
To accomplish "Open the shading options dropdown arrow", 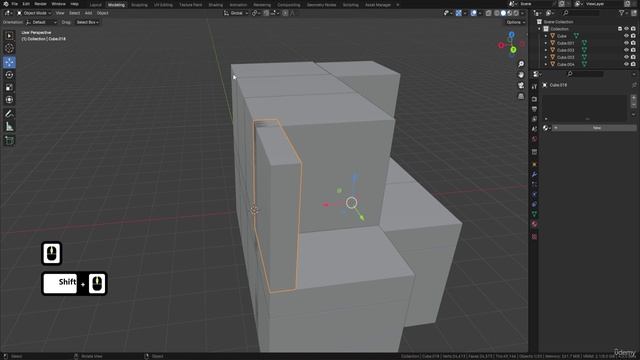I will (523, 13).
